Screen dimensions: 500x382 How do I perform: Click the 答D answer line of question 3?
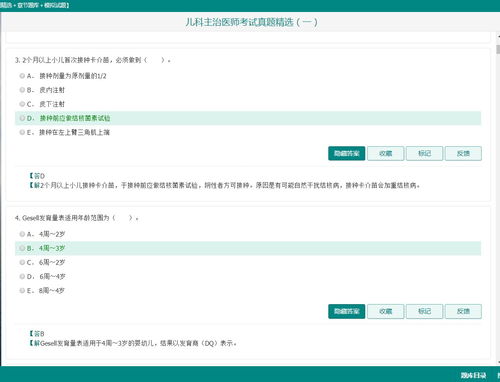pos(37,176)
